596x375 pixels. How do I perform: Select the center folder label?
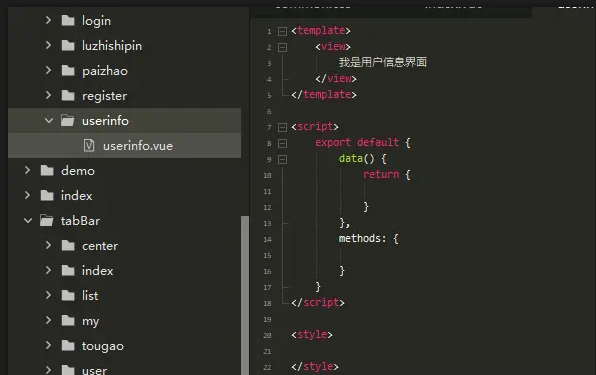pos(100,246)
